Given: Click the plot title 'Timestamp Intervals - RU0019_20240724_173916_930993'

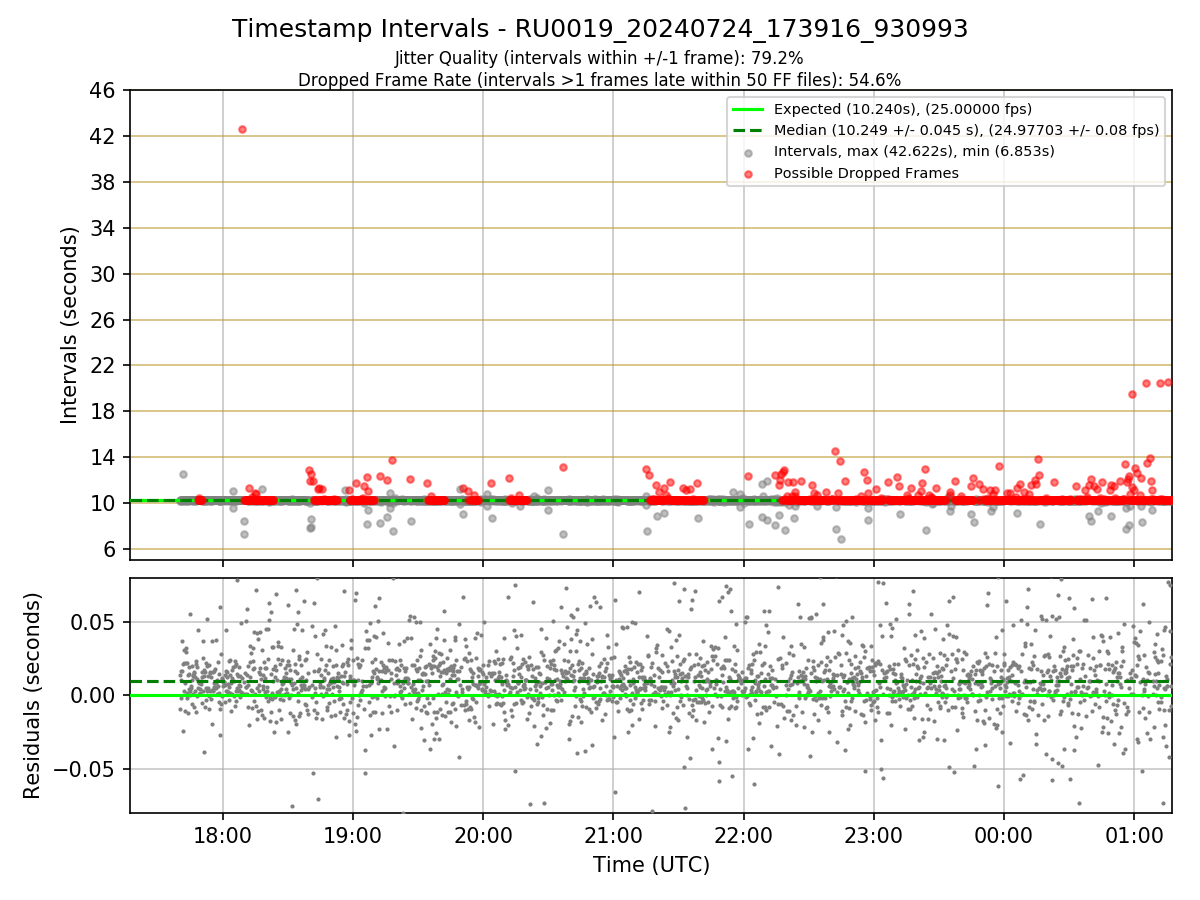Looking at the screenshot, I should tap(600, 29).
